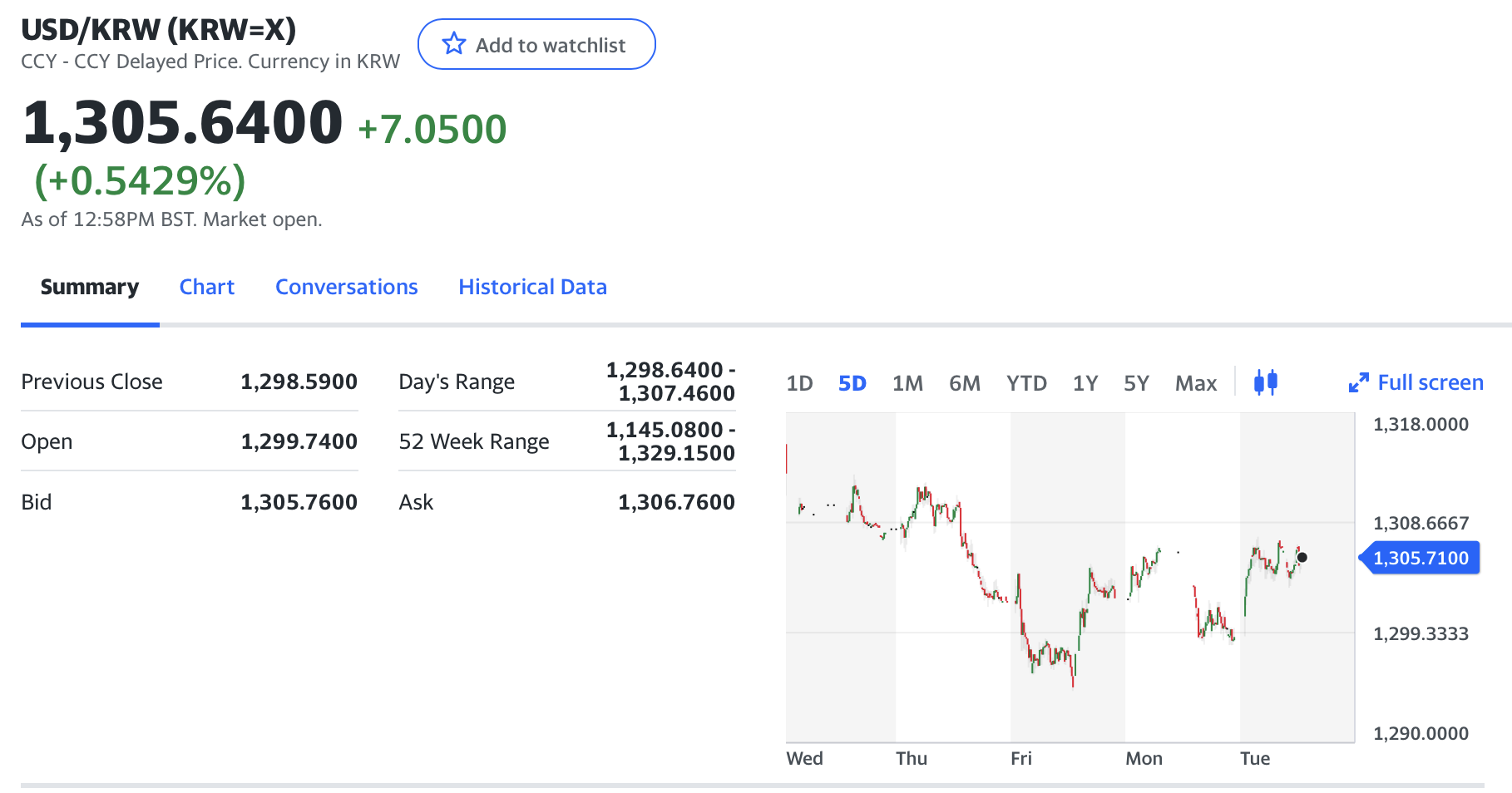Image resolution: width=1512 pixels, height=793 pixels.
Task: Click the 1,305.7100 price marker label
Action: click(1420, 558)
